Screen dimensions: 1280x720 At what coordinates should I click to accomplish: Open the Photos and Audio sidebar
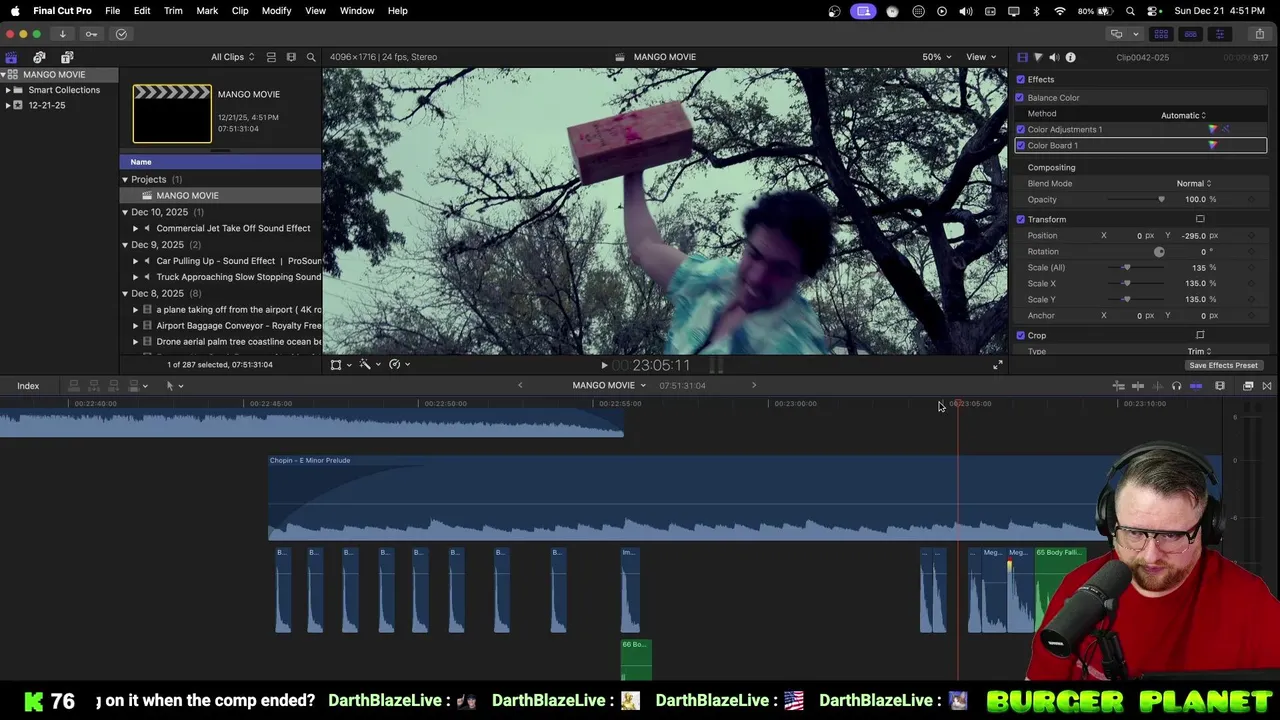click(x=39, y=57)
